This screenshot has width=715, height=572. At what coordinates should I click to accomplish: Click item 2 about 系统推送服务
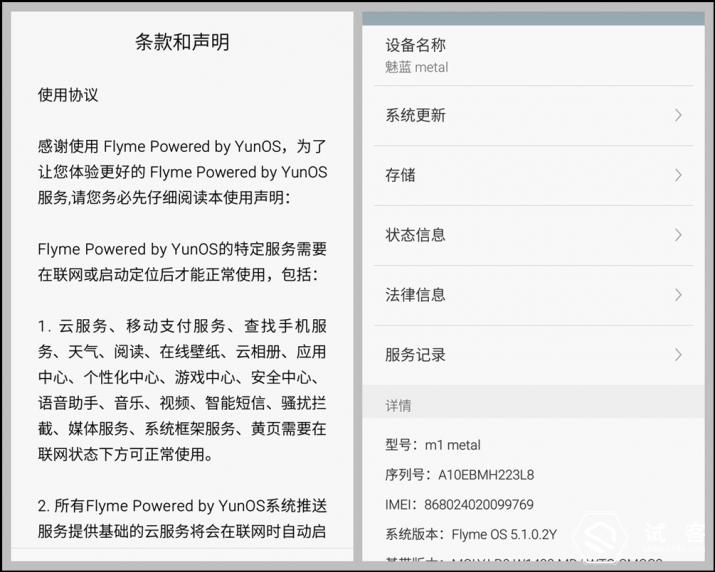182,519
